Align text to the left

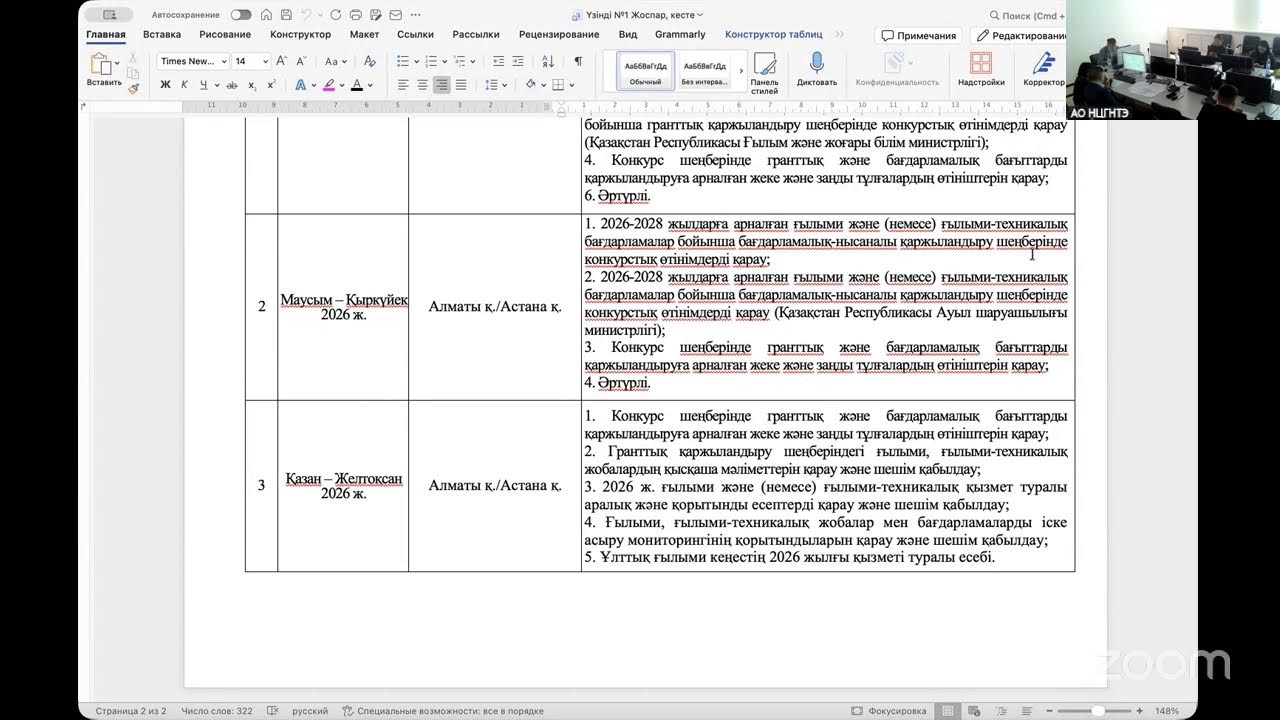pos(403,85)
